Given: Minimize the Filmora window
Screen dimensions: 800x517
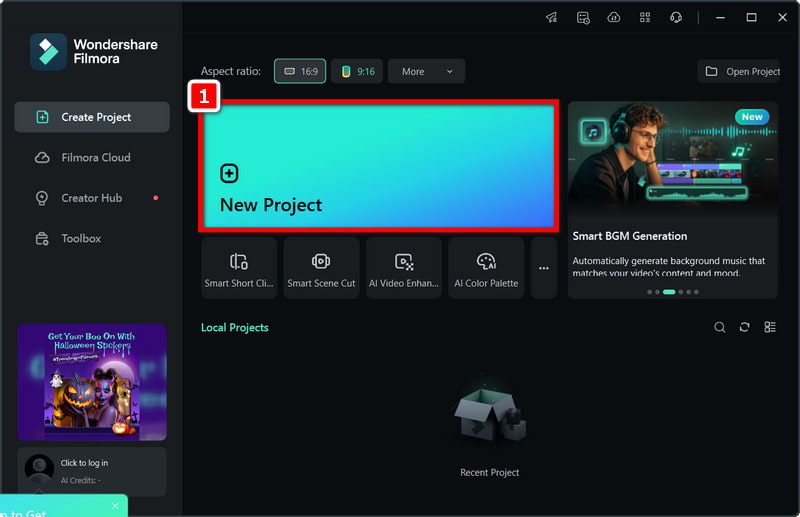Looking at the screenshot, I should coord(720,17).
